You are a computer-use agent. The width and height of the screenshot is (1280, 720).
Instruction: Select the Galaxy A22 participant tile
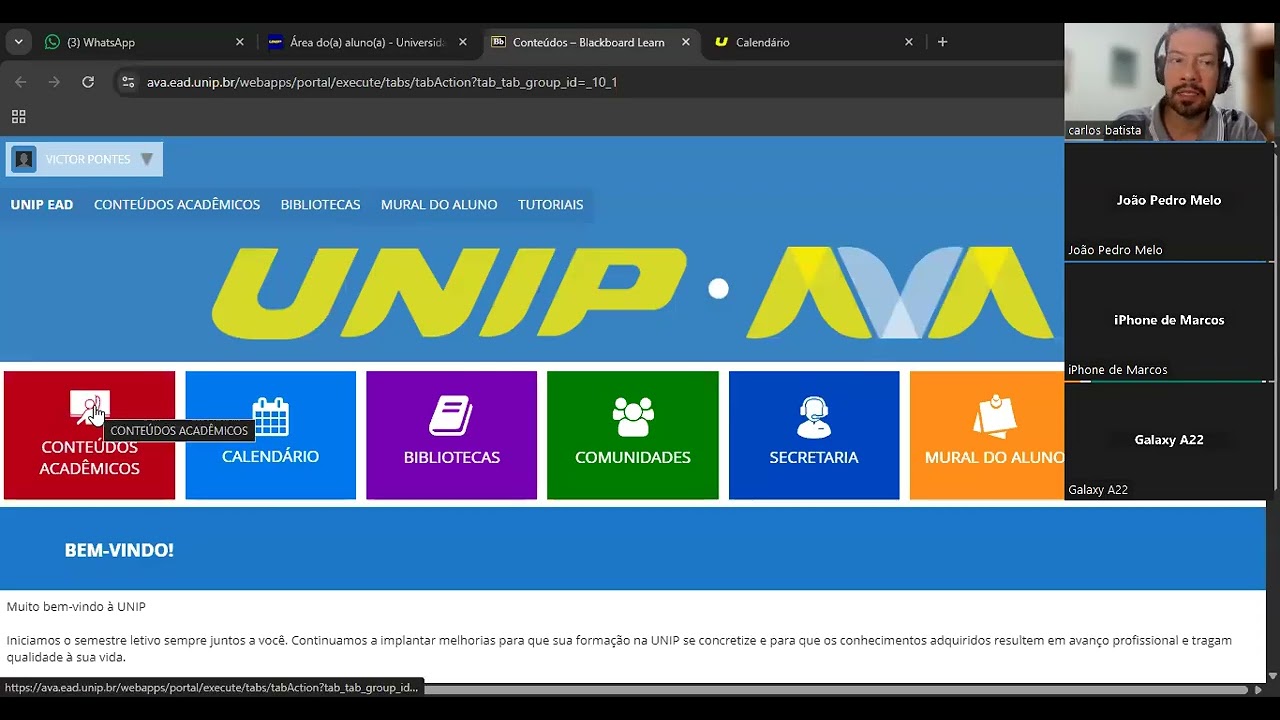pyautogui.click(x=1167, y=442)
